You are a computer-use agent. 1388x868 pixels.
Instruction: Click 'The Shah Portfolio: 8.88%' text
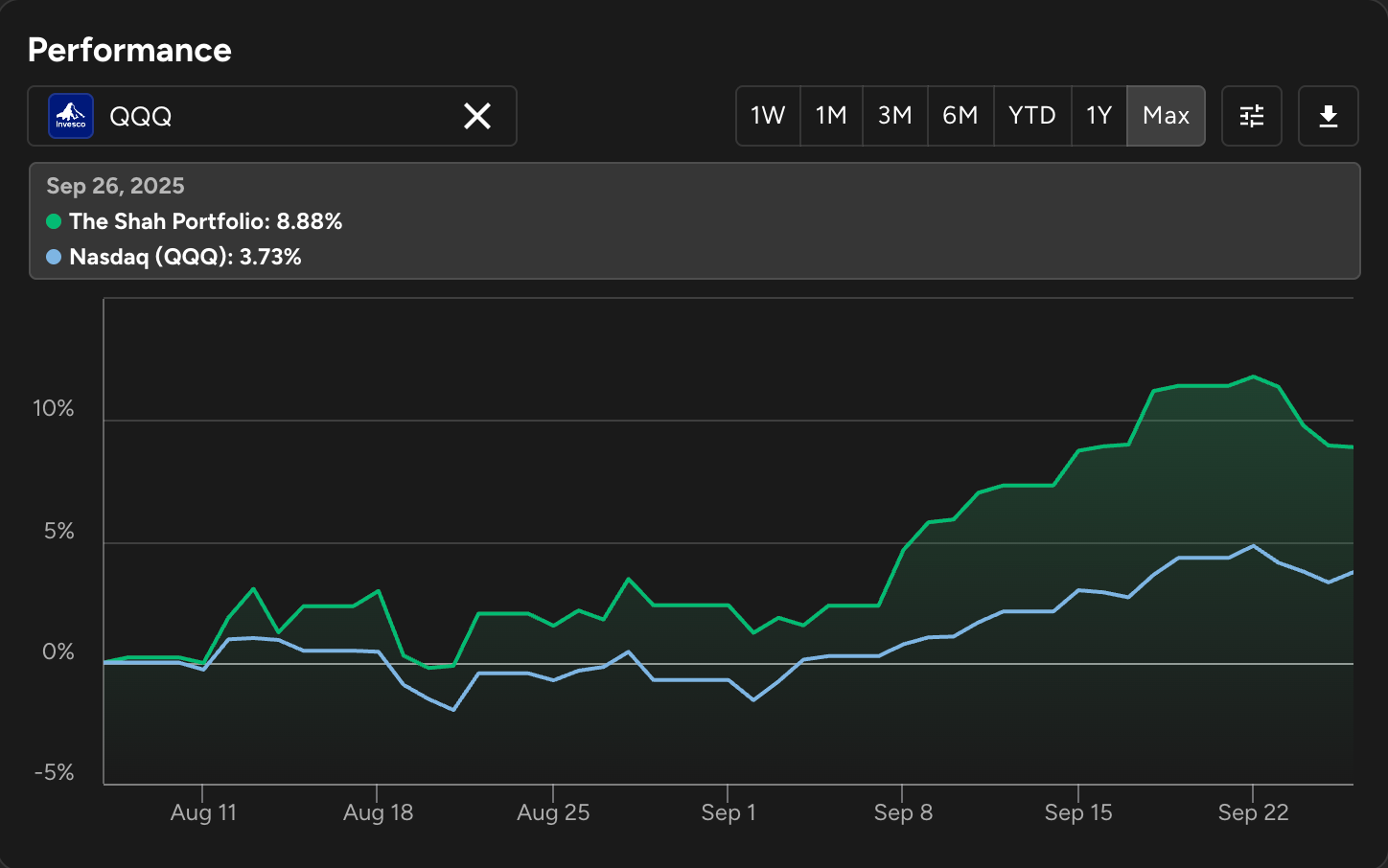(206, 221)
